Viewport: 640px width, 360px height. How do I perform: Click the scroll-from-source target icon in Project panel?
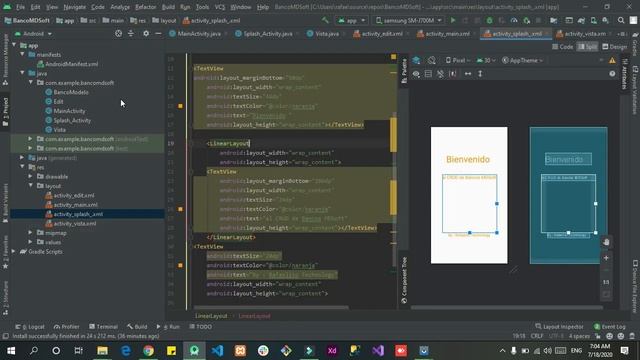(118, 34)
